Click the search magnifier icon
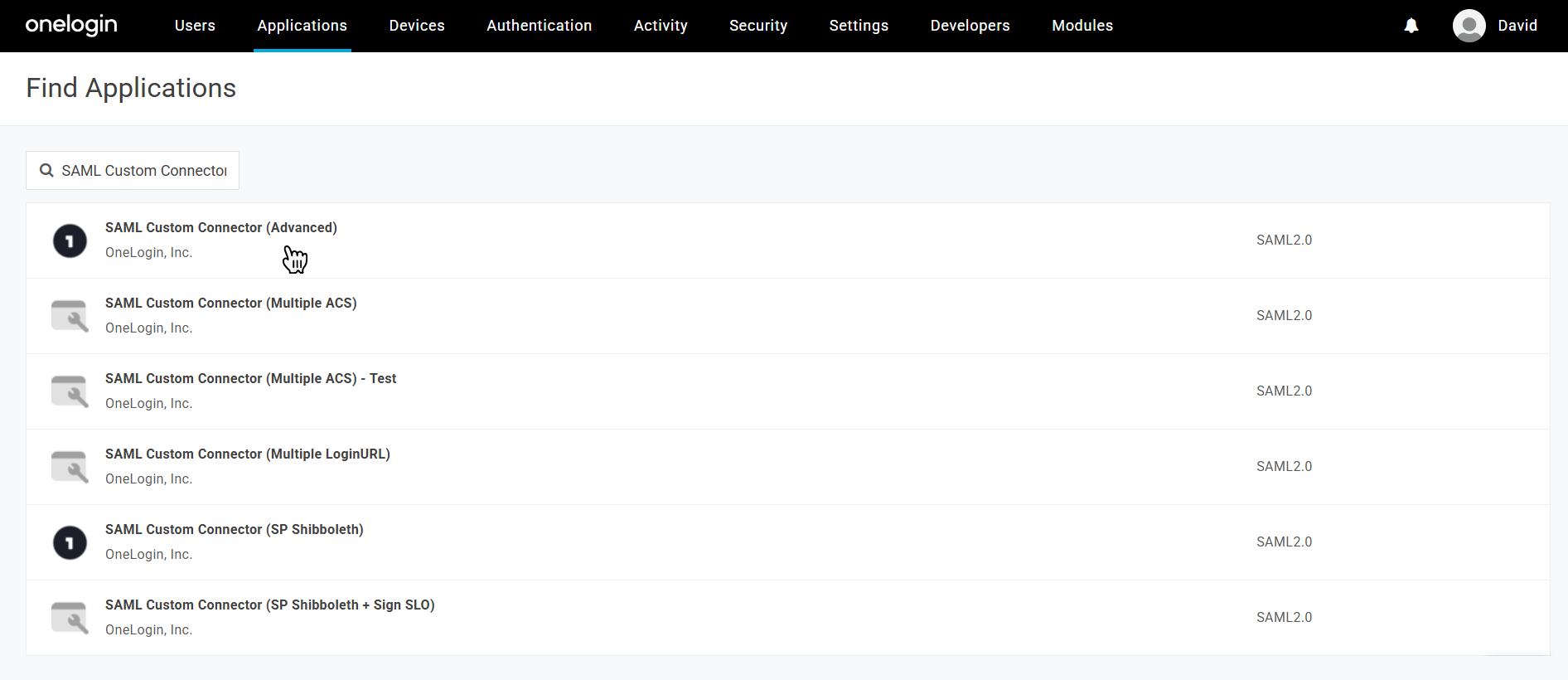The height and width of the screenshot is (680, 1568). tap(46, 170)
